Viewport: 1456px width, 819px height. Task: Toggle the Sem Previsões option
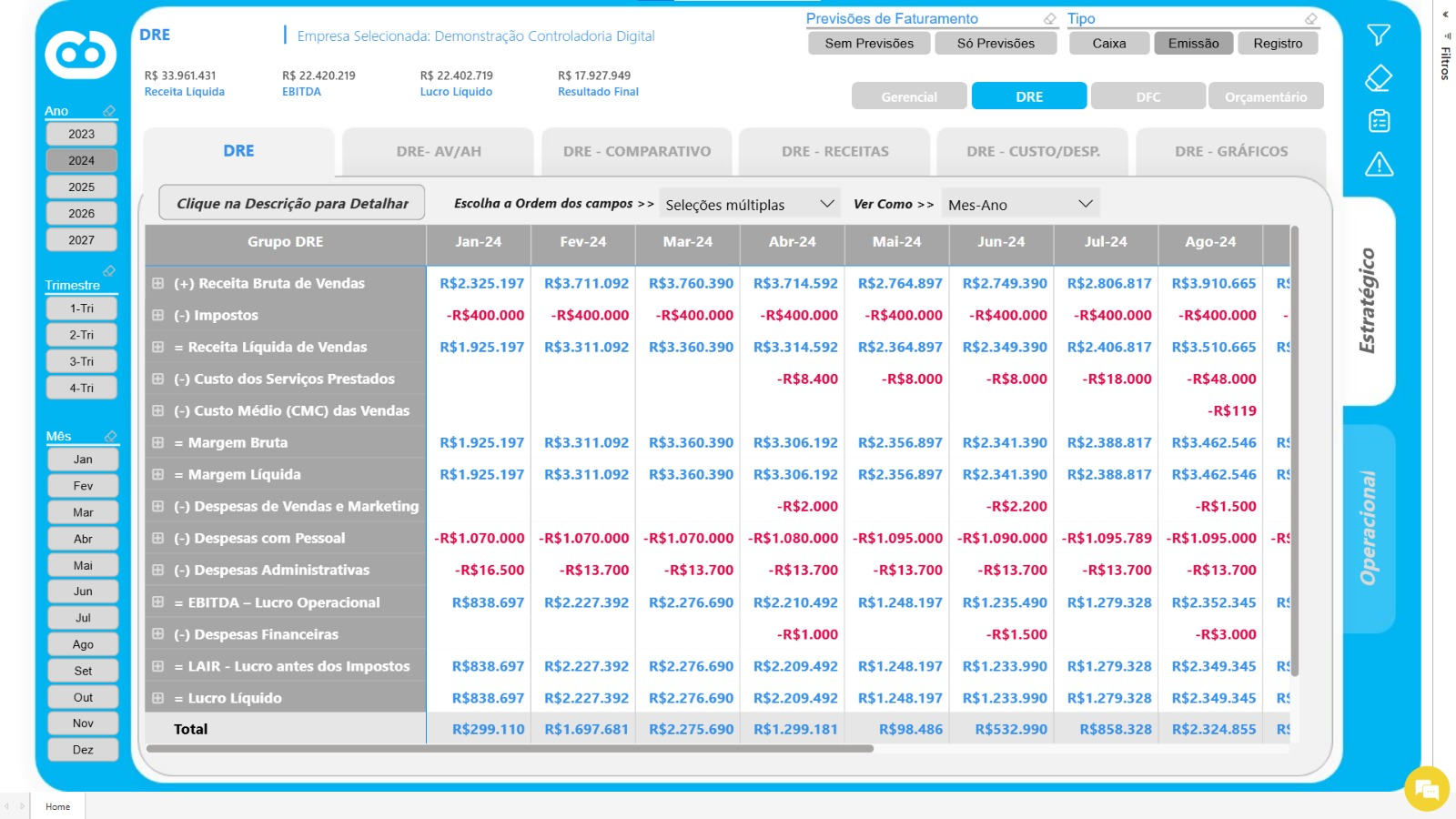pyautogui.click(x=869, y=43)
